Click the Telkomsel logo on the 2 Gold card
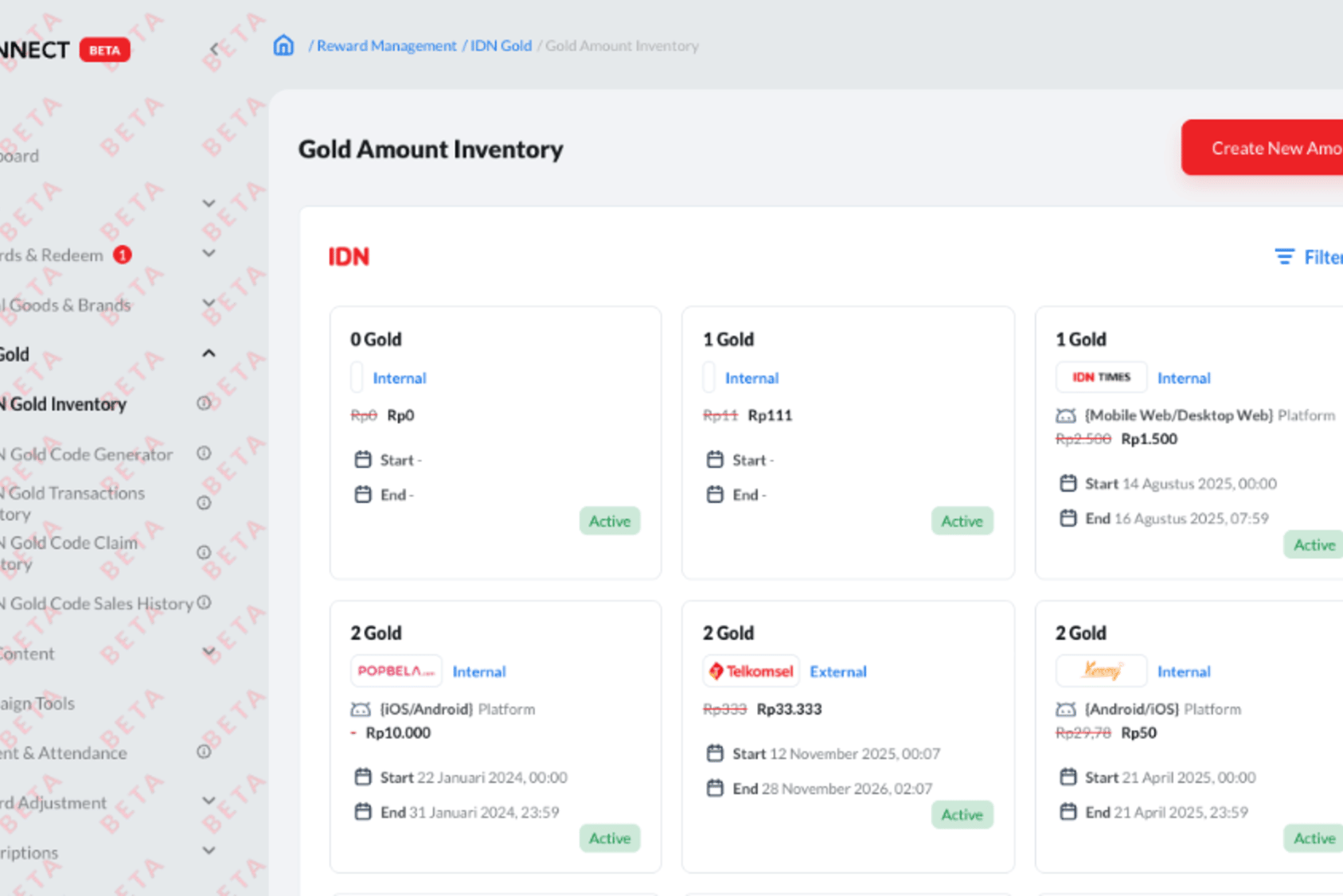Screen dimensions: 1343x896 (x=752, y=671)
